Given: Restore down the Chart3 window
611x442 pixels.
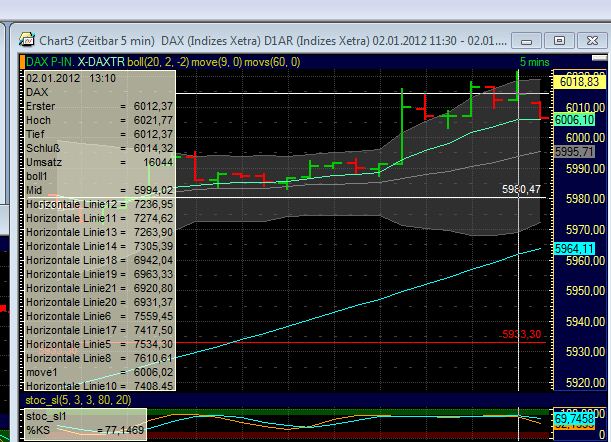Looking at the screenshot, I should [559, 40].
